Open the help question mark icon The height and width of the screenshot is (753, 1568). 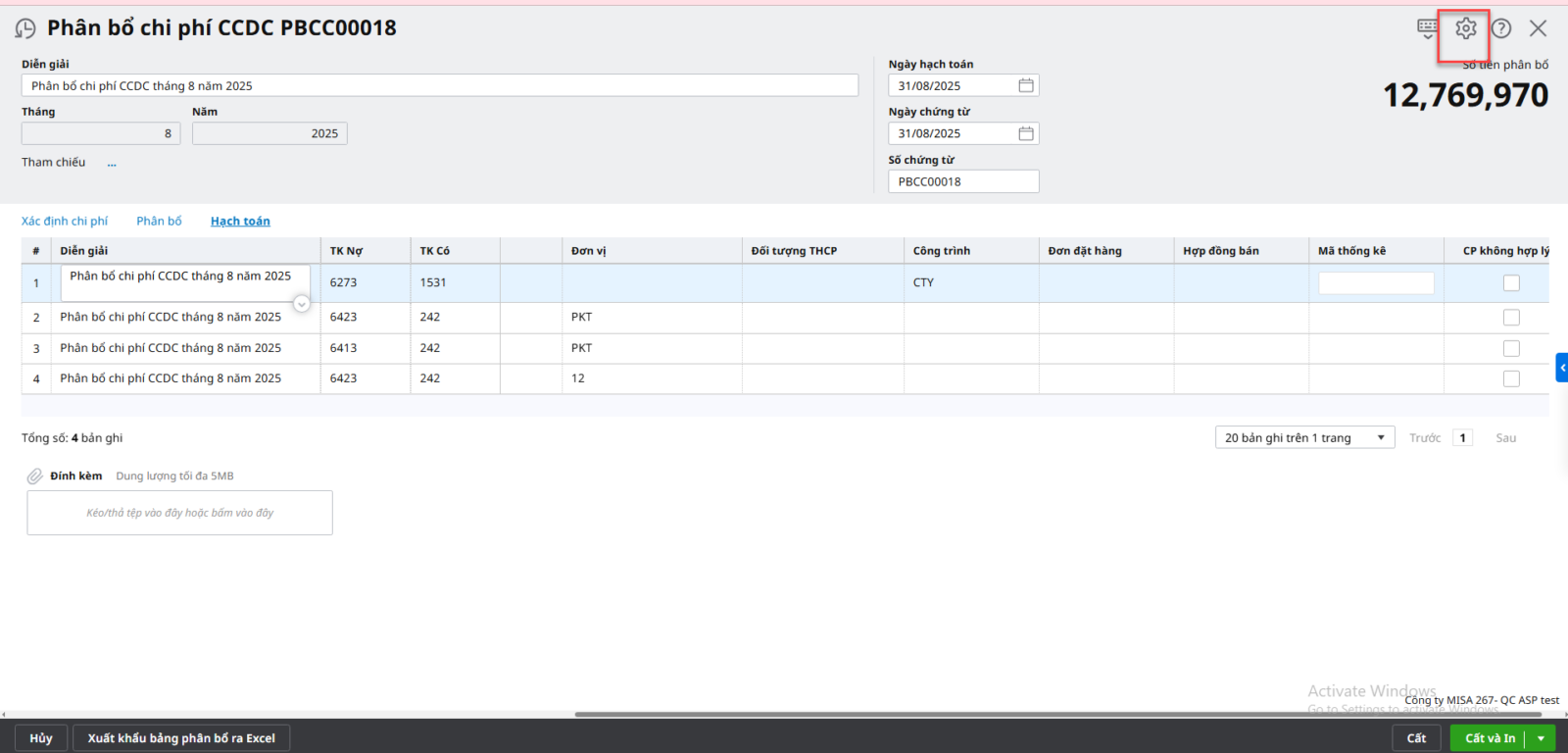[1501, 29]
